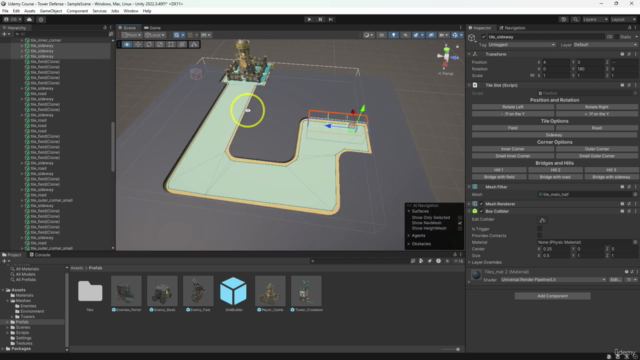Click the Inner Corner button

[513, 149]
